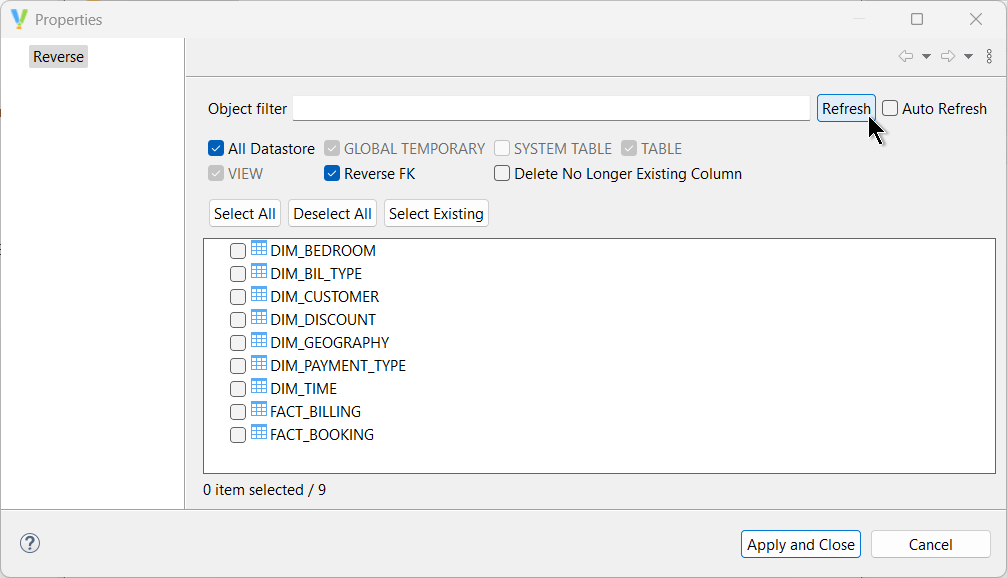
Task: Click Apply and Close
Action: coord(801,544)
